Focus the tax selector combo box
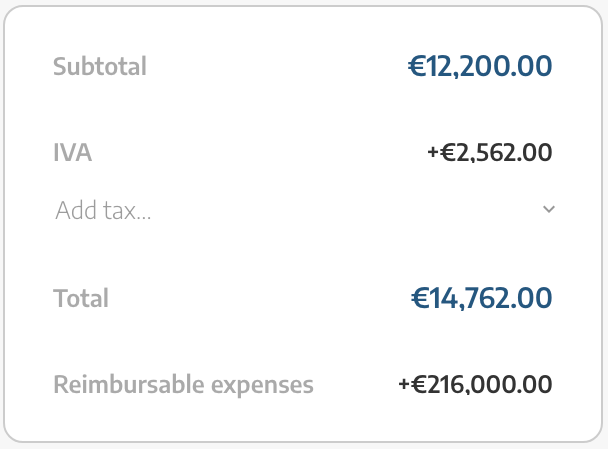 coord(304,210)
